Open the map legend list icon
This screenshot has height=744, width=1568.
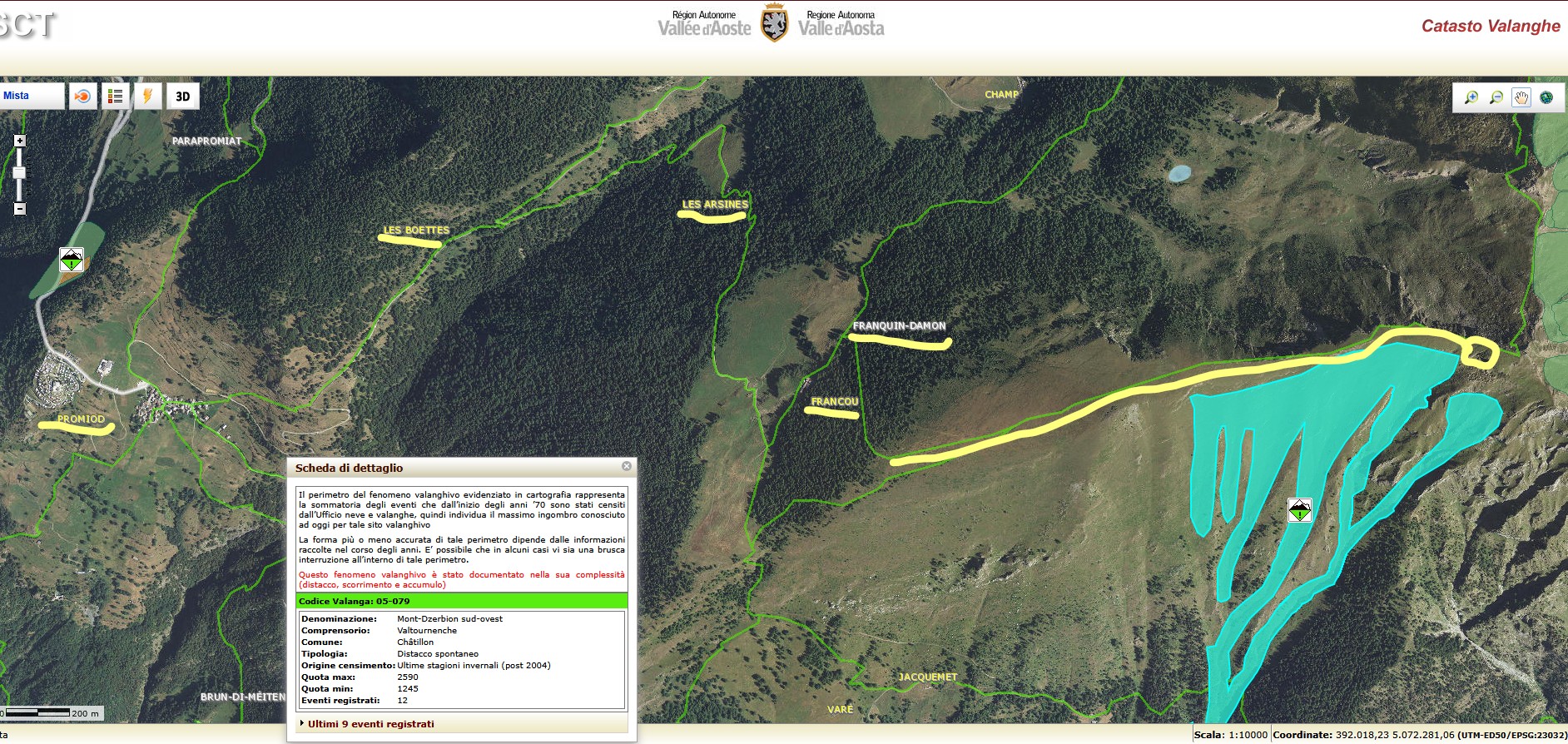tap(115, 97)
